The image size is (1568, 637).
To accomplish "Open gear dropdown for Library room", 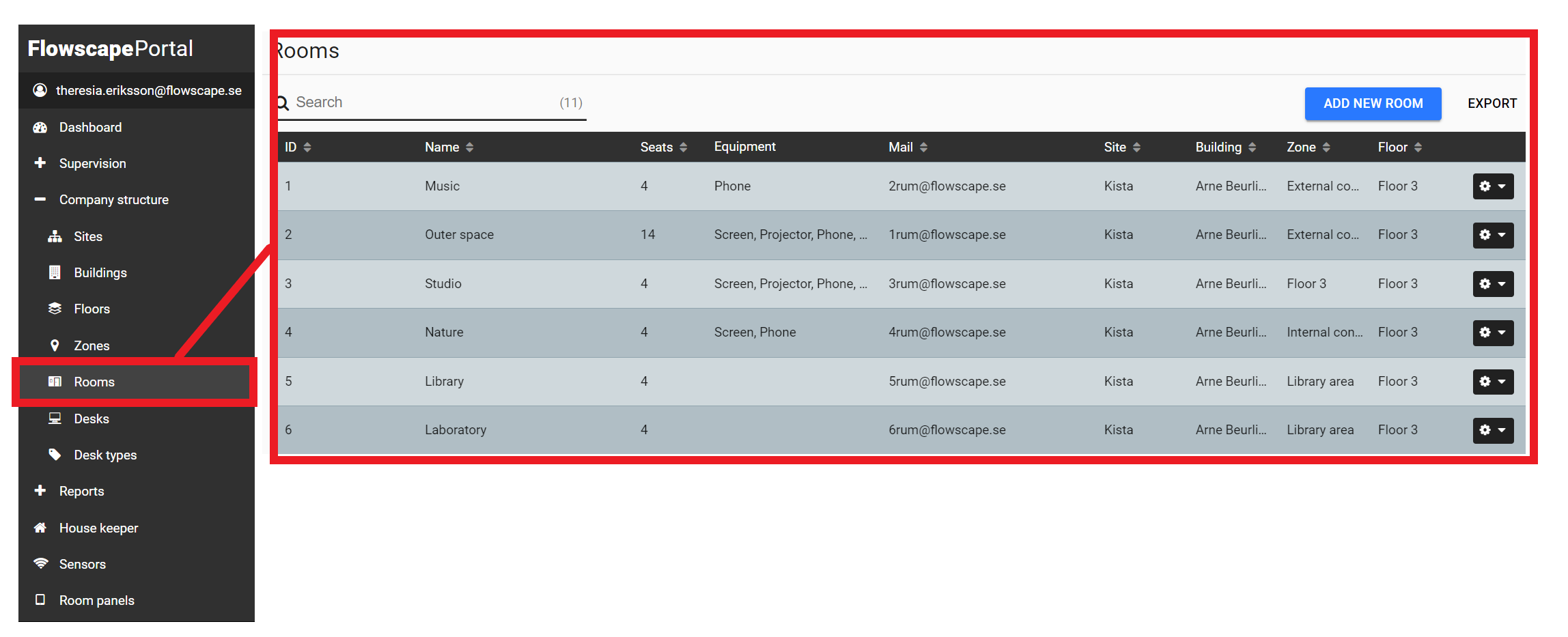I will click(x=1493, y=382).
